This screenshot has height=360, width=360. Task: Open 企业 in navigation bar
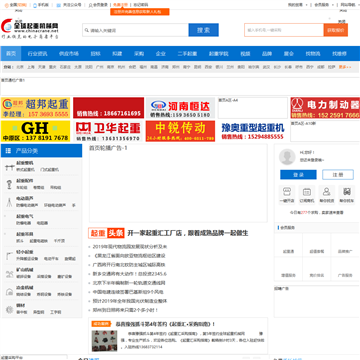[161, 54]
